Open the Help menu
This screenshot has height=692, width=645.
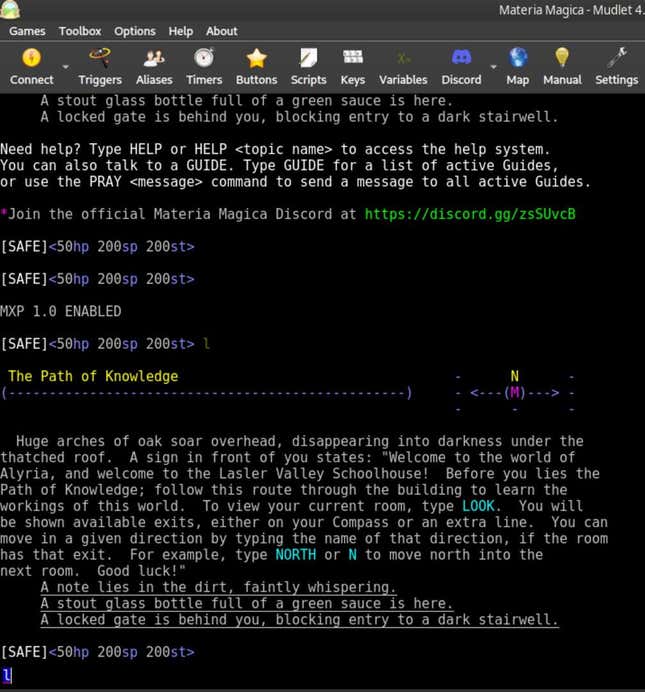[180, 31]
